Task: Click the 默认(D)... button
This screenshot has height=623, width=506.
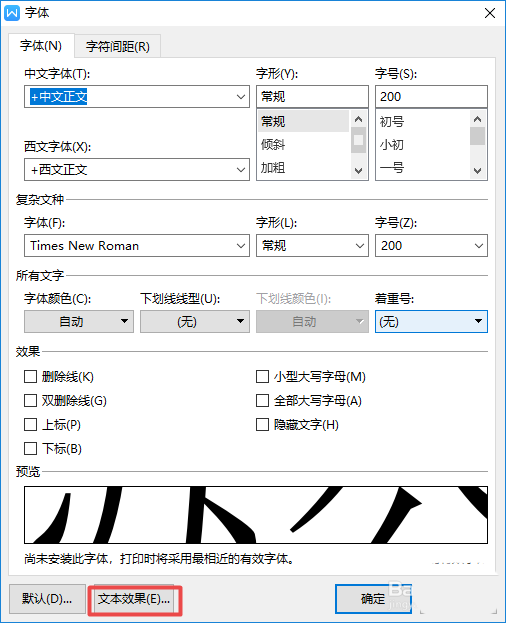Action: click(47, 599)
